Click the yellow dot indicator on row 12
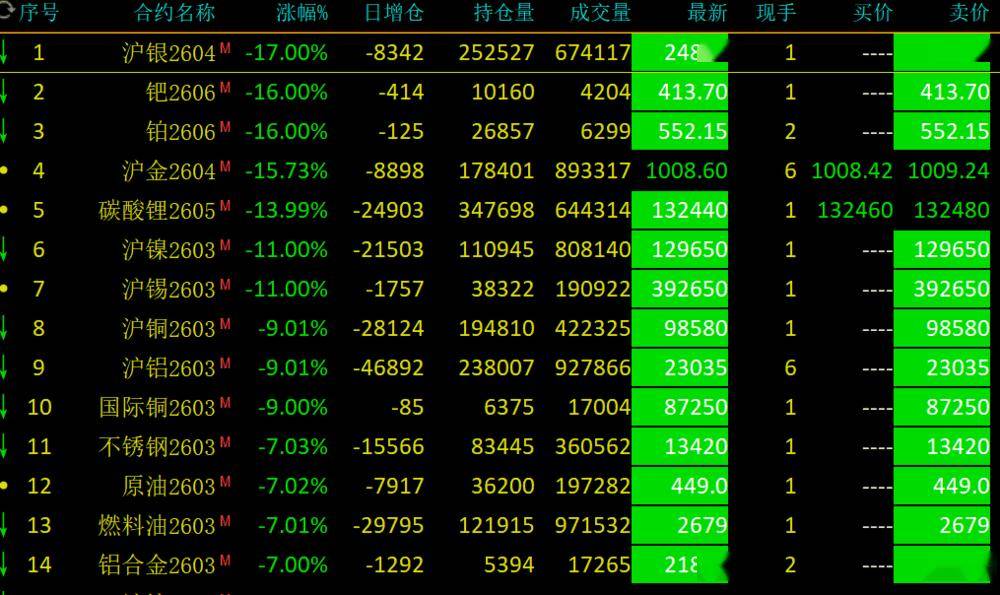The image size is (1000, 595). 5,486
